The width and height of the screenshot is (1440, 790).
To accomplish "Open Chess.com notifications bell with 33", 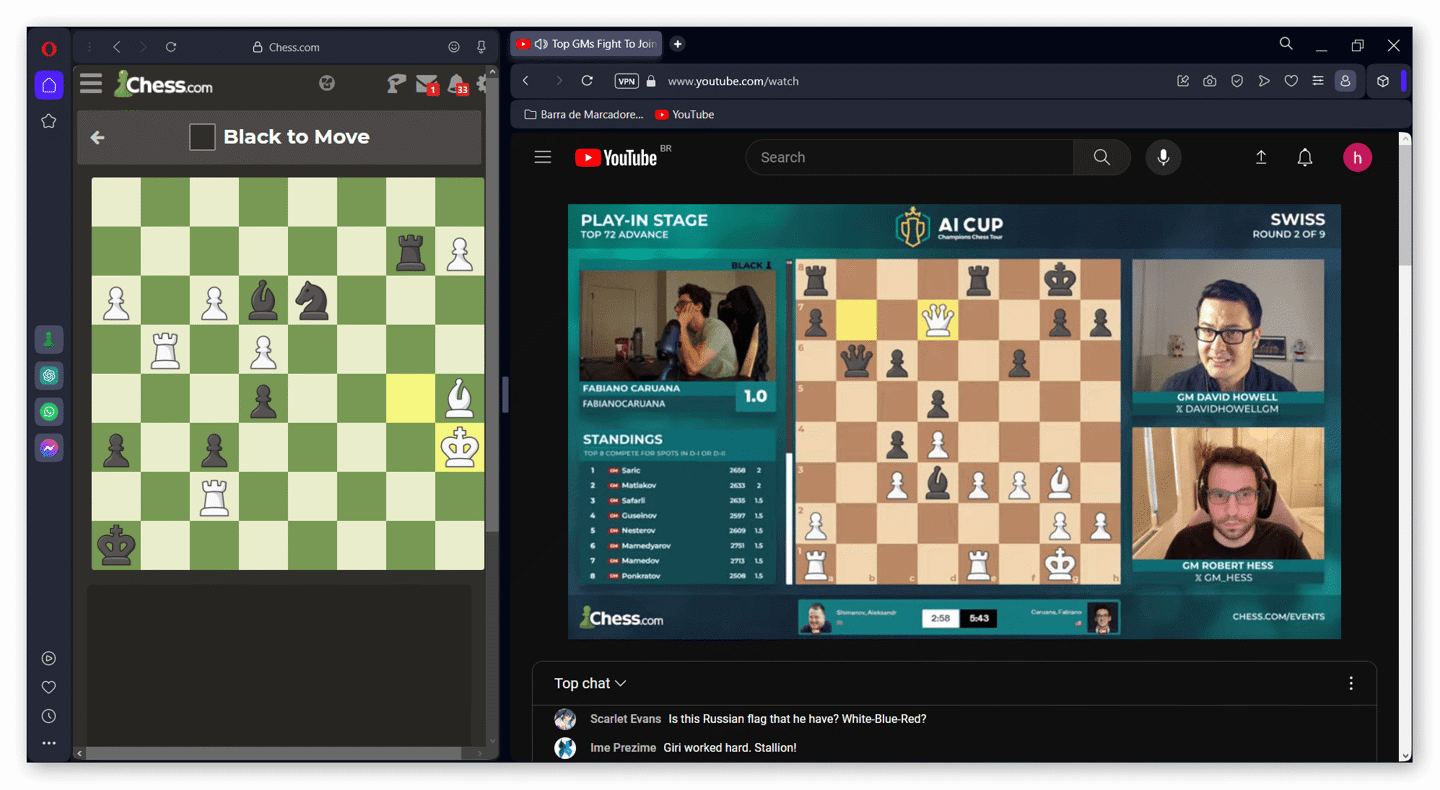I will tap(457, 84).
